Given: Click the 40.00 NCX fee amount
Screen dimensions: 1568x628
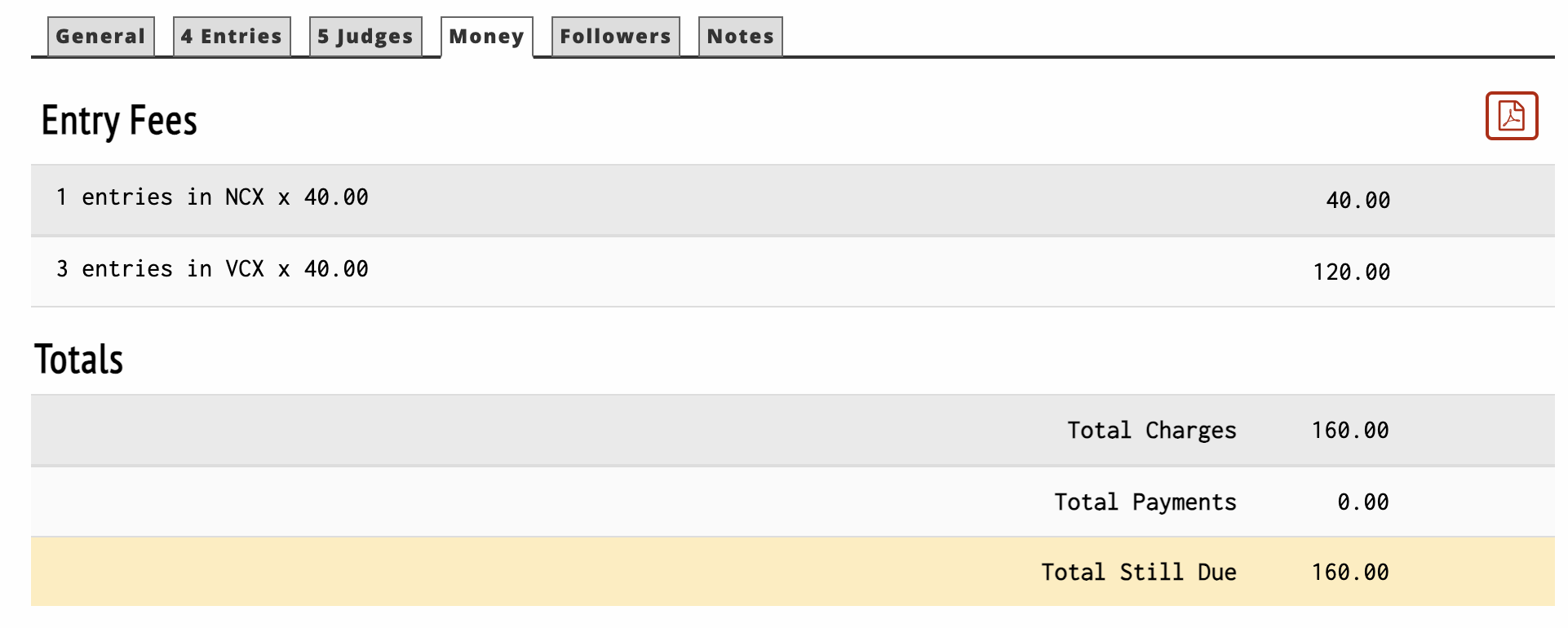Looking at the screenshot, I should point(1358,201).
